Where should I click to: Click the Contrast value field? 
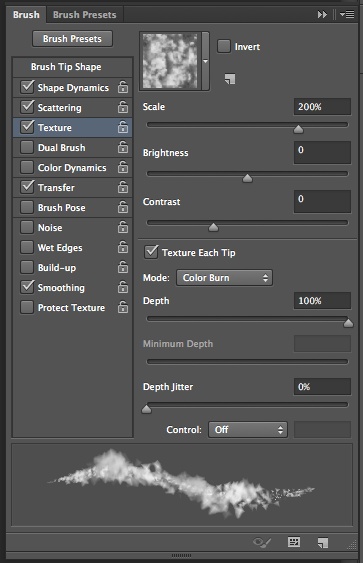coord(322,201)
